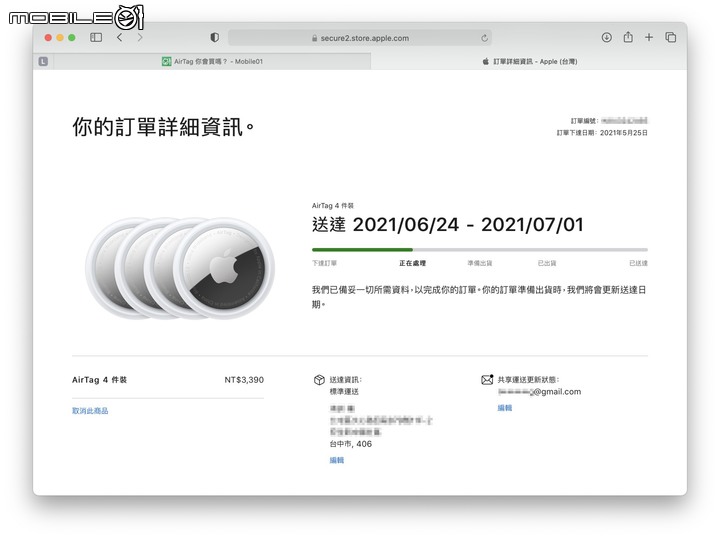Click the 你的訂單詳細資訊 heading
Screen dimensions: 720x539
pos(163,126)
